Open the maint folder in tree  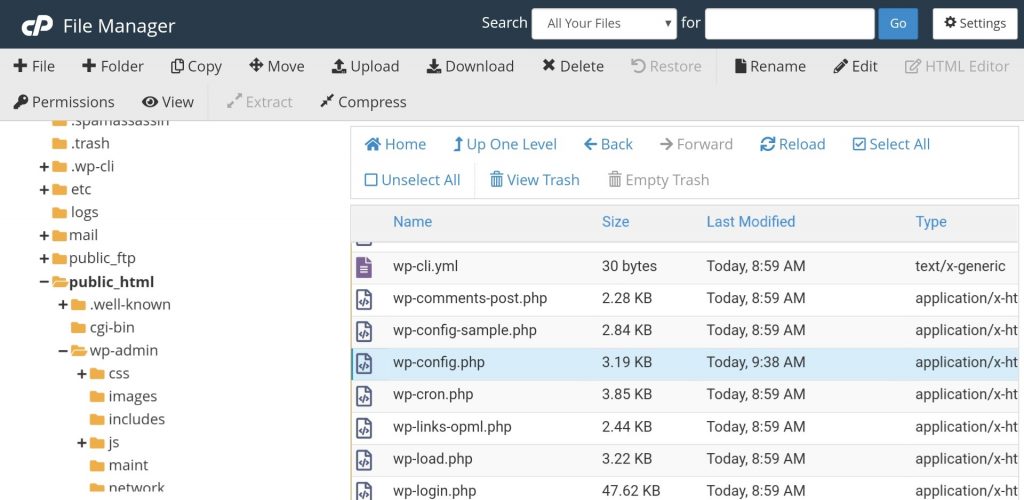click(x=119, y=465)
